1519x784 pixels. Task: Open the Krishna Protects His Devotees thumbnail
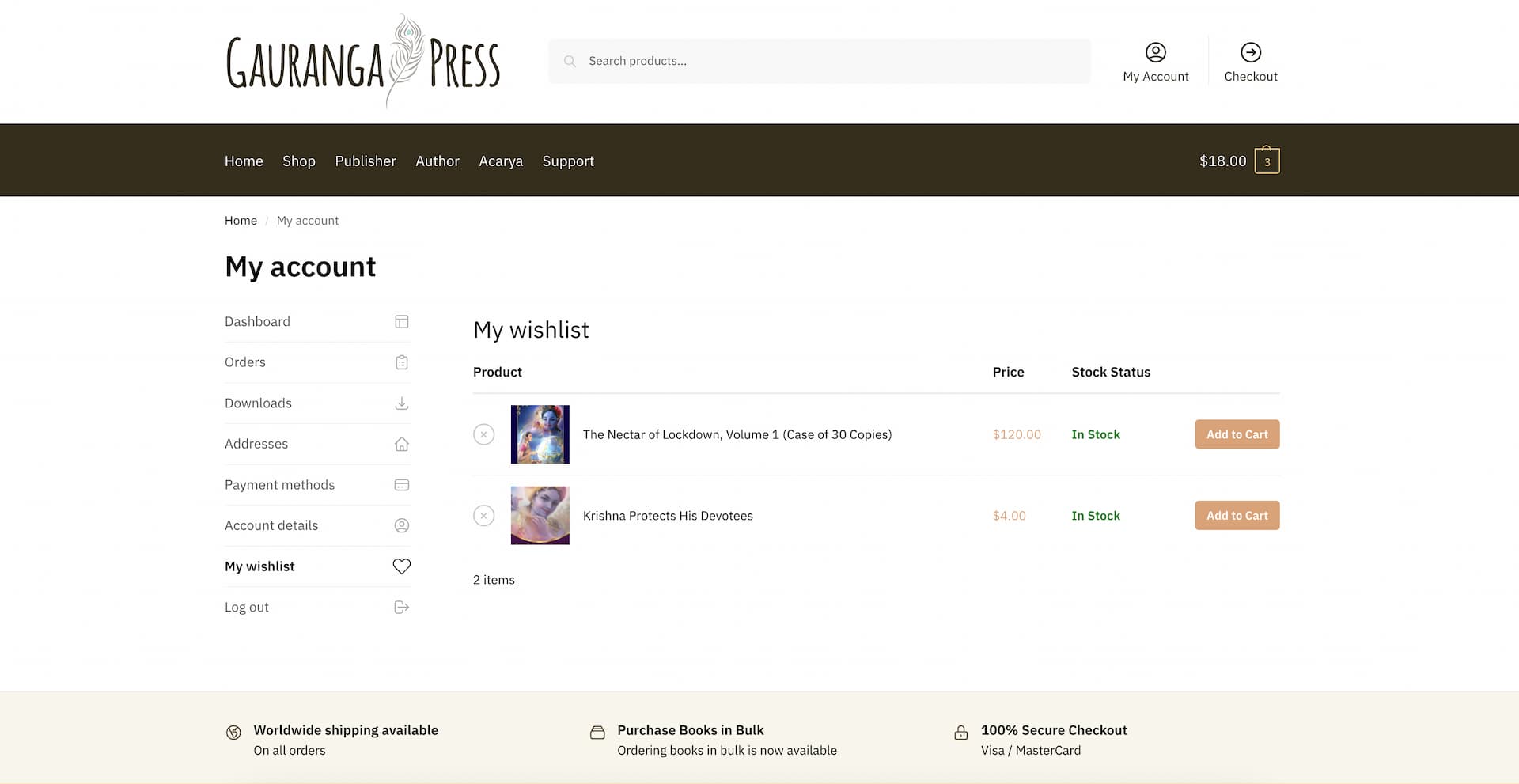click(540, 516)
